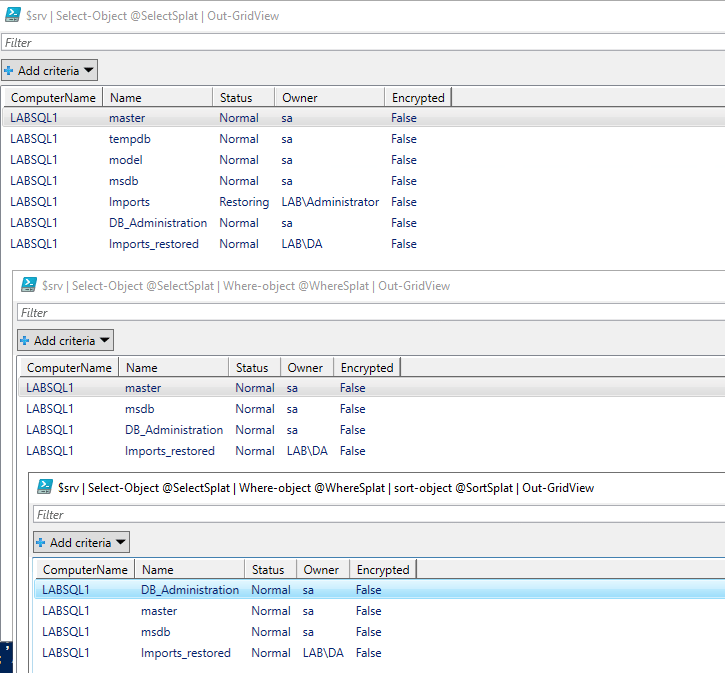Select the Imports row with Restoring status

point(130,202)
